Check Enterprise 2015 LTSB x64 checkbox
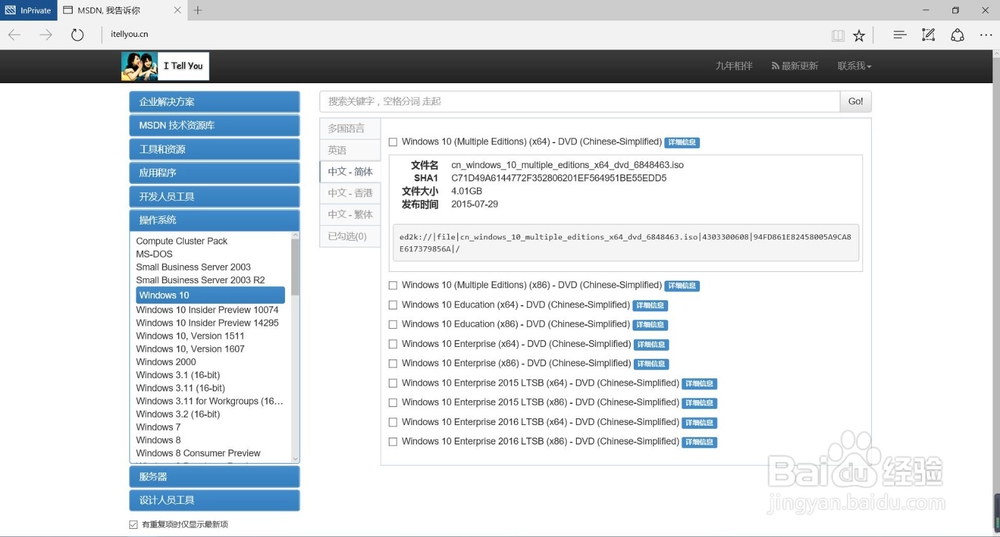 pyautogui.click(x=393, y=383)
